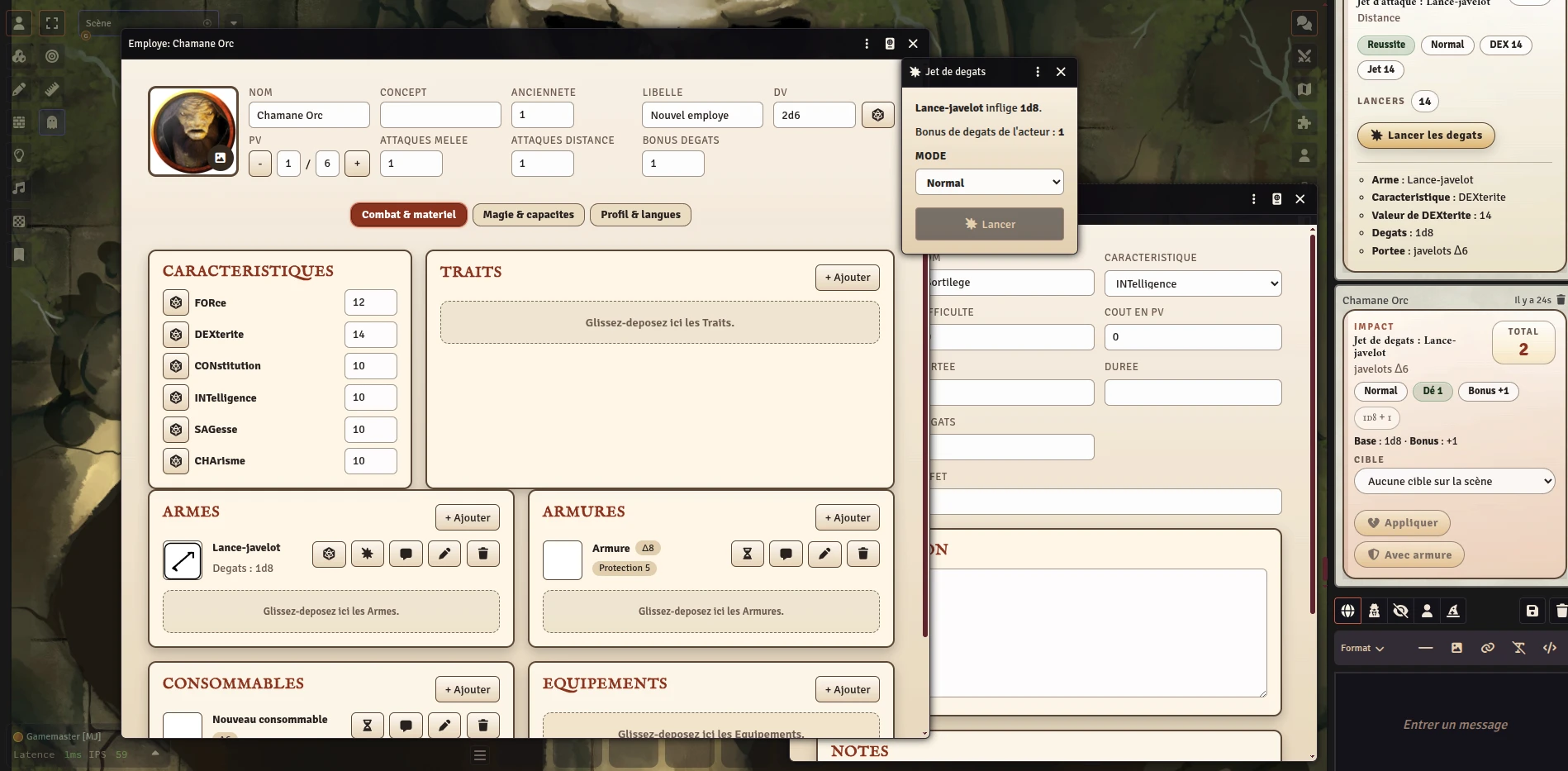Switch to the Magie & capacites tab
The height and width of the screenshot is (771, 1568).
(528, 215)
